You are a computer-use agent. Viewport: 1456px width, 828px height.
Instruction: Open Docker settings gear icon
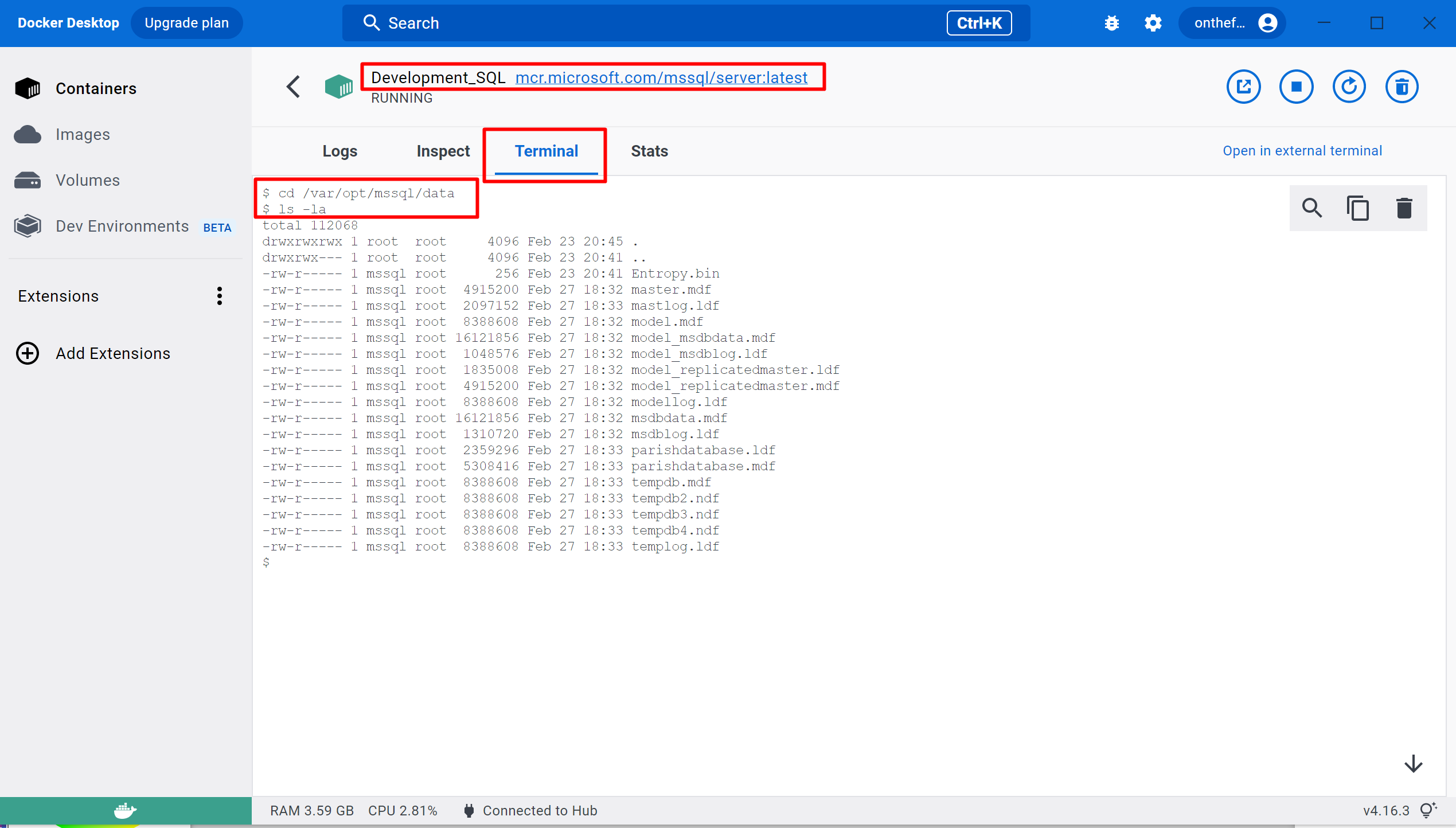click(x=1153, y=23)
